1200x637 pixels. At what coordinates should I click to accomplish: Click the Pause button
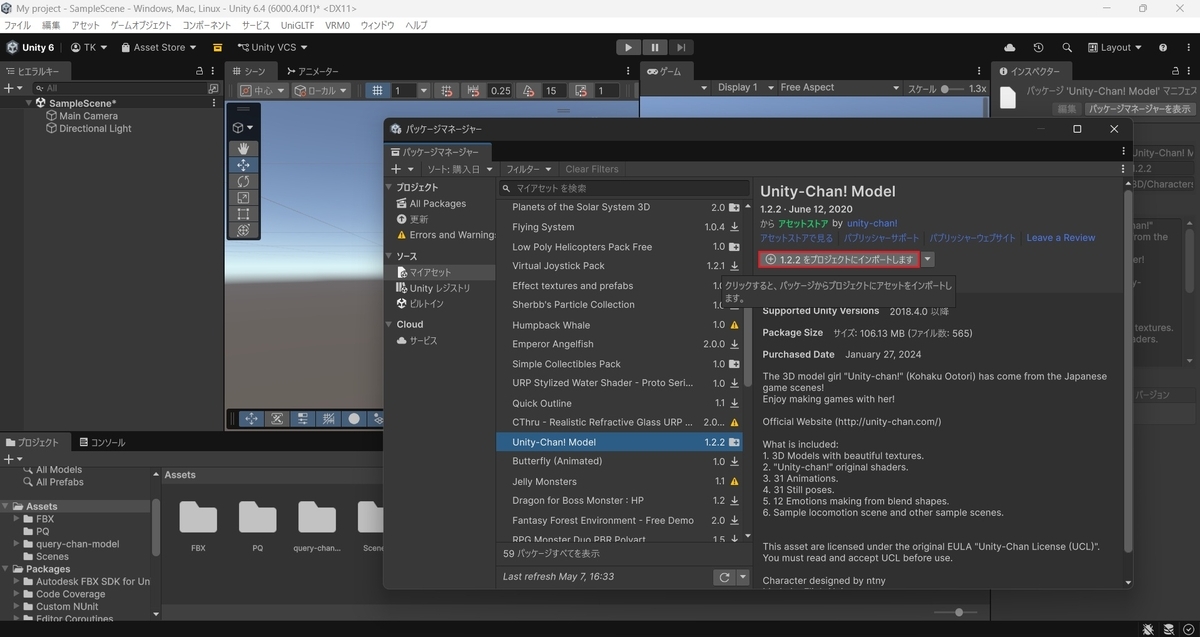(x=655, y=47)
